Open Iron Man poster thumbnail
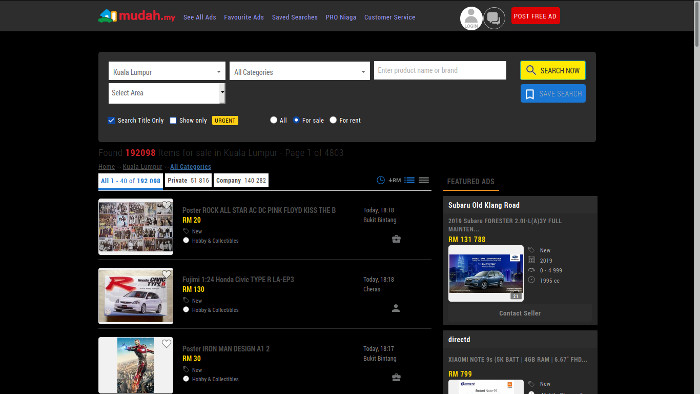Viewport: 700px width, 394px height. click(136, 365)
